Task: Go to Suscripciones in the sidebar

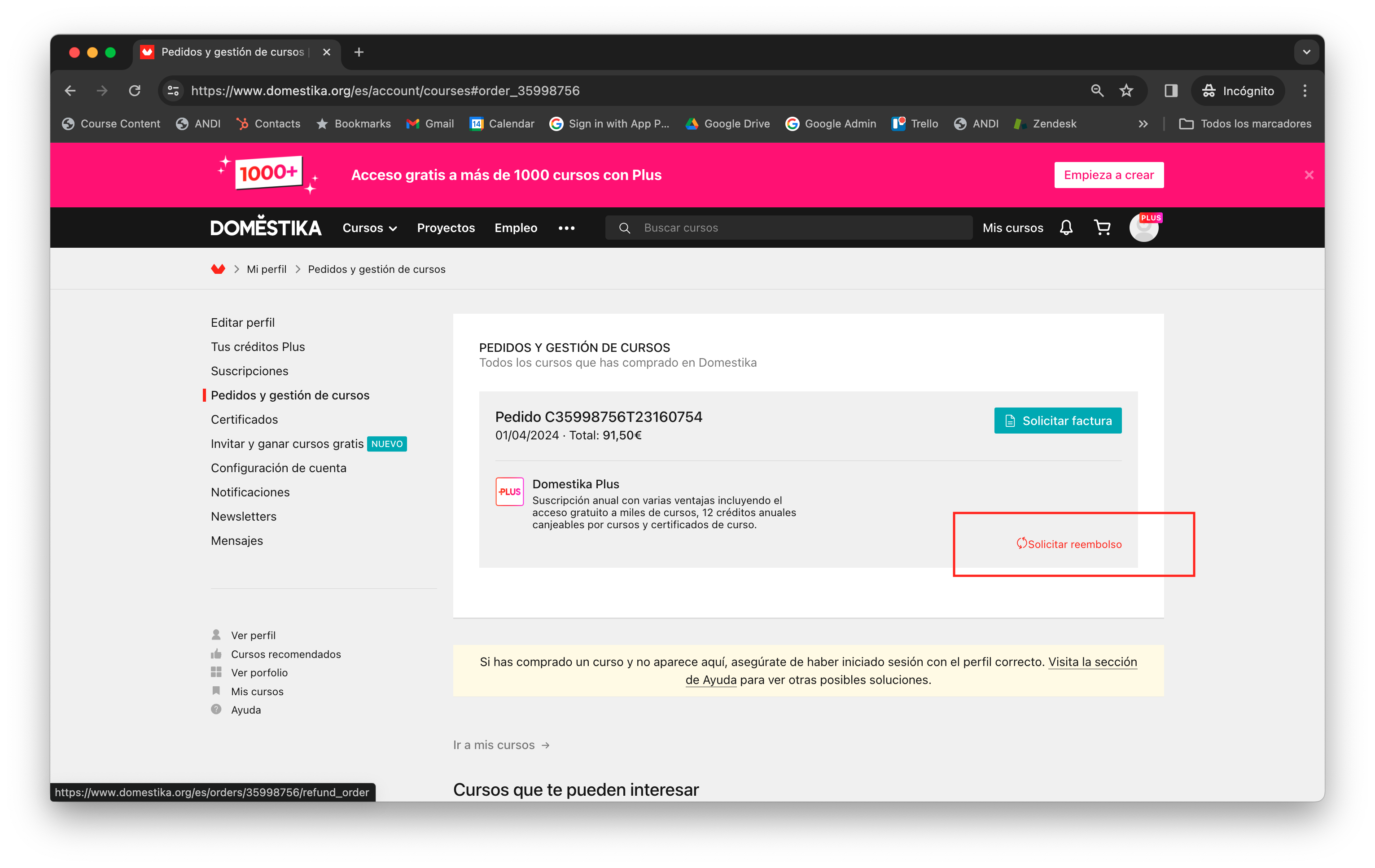Action: point(250,371)
